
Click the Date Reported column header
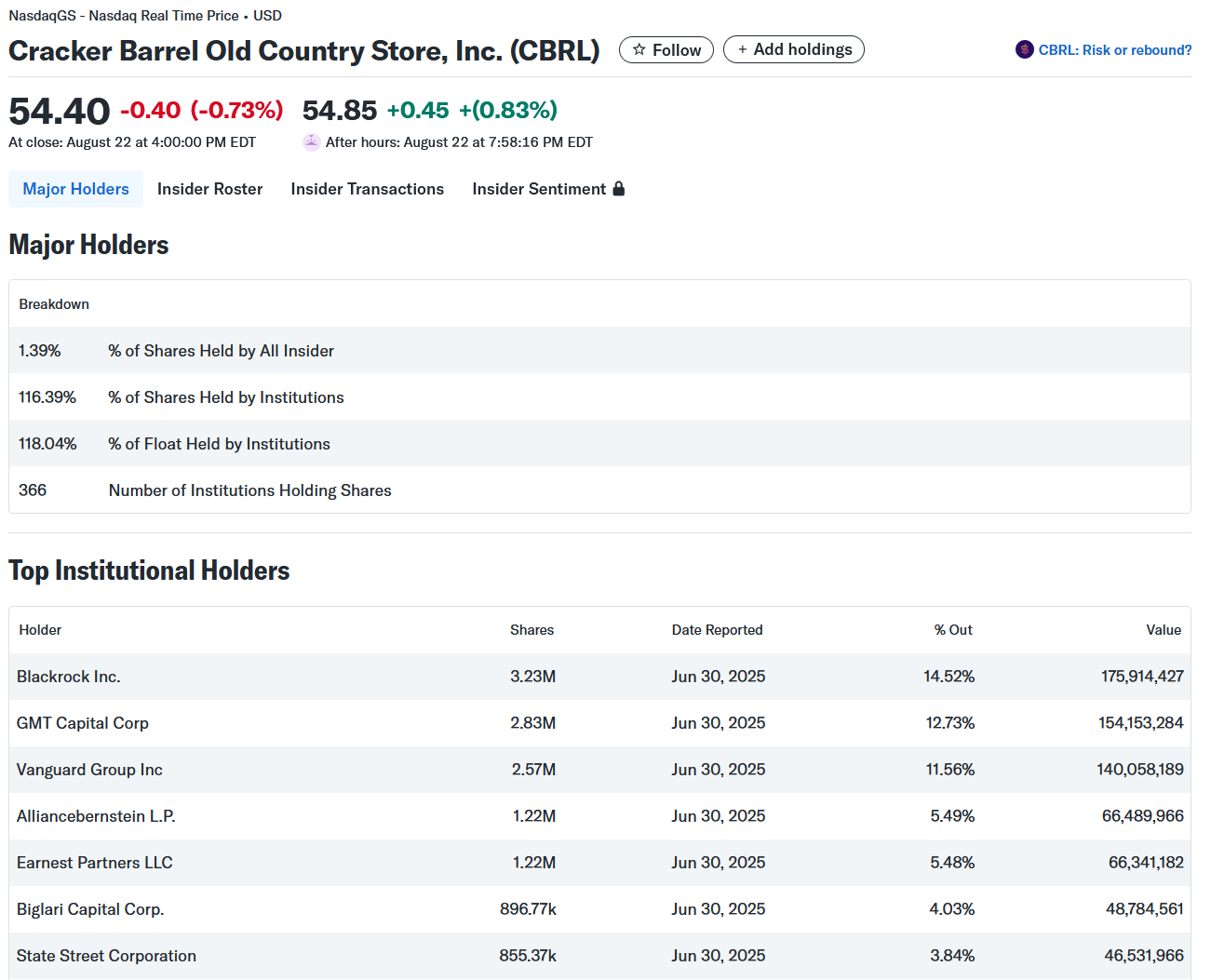click(x=717, y=630)
